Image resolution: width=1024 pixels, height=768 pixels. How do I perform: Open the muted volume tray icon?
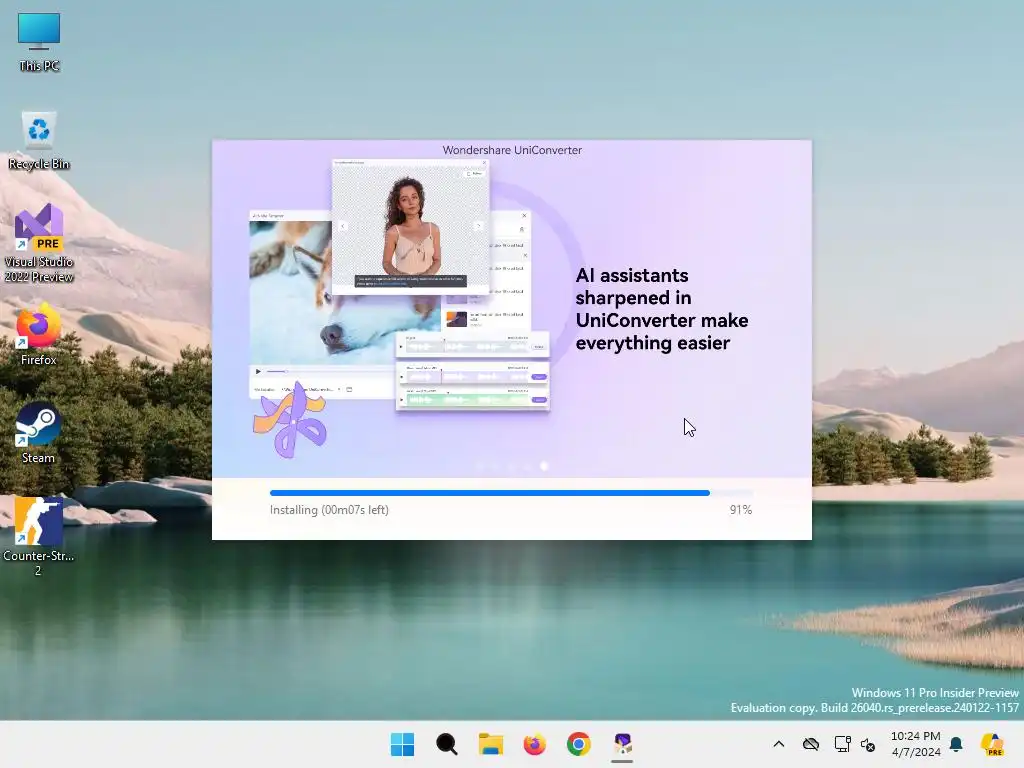(868, 744)
